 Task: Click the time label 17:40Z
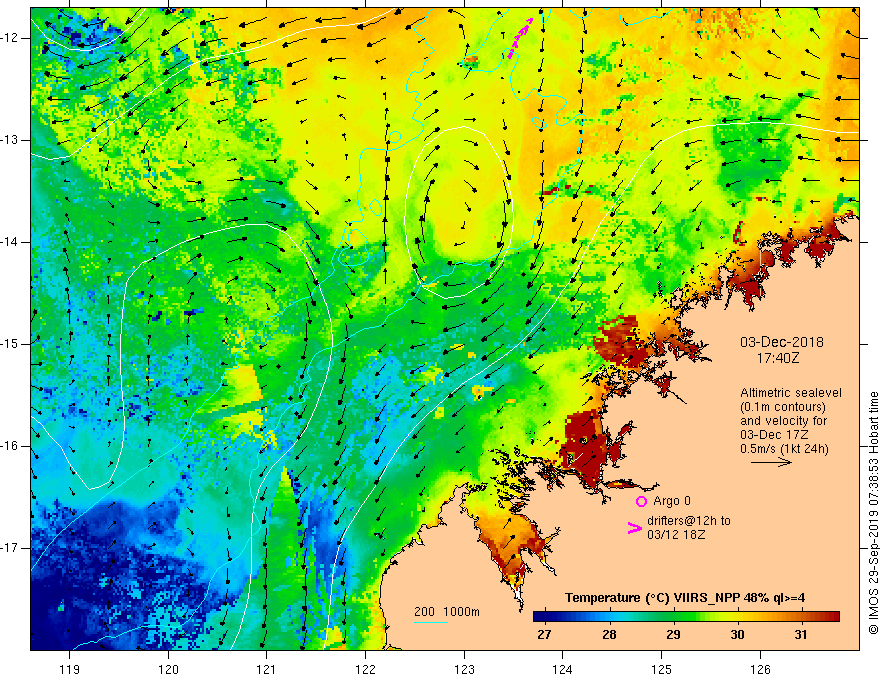tap(778, 357)
